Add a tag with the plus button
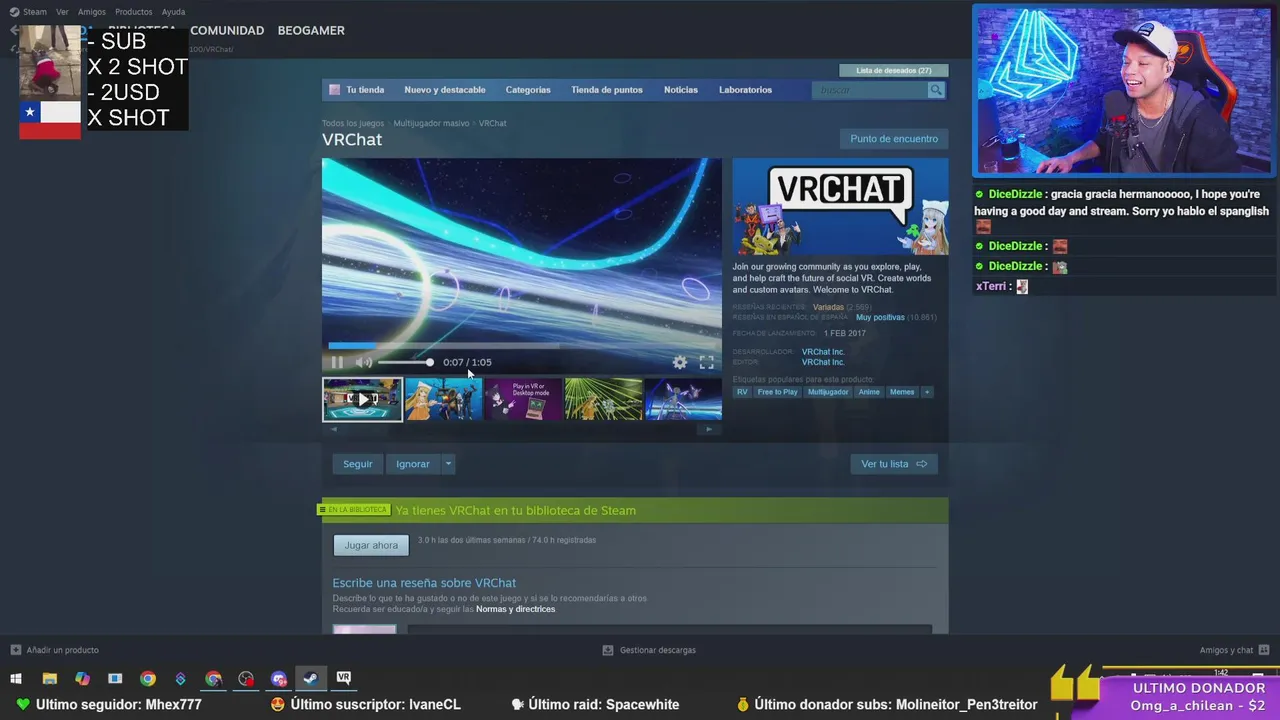The width and height of the screenshot is (1280, 720). (x=927, y=392)
